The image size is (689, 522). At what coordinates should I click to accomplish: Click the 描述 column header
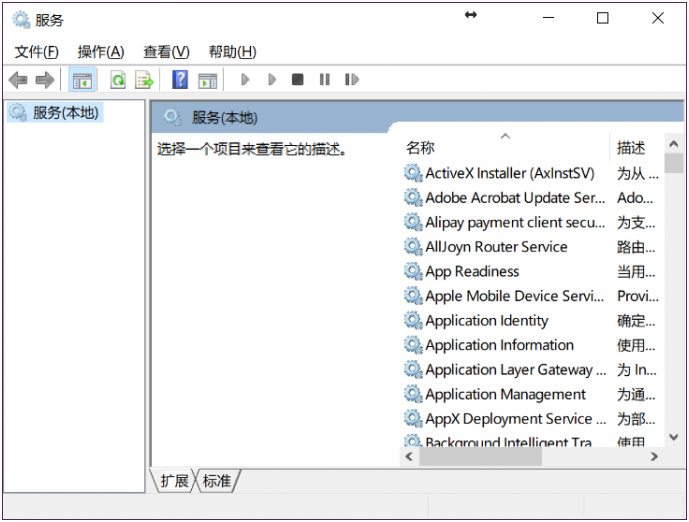tap(631, 148)
